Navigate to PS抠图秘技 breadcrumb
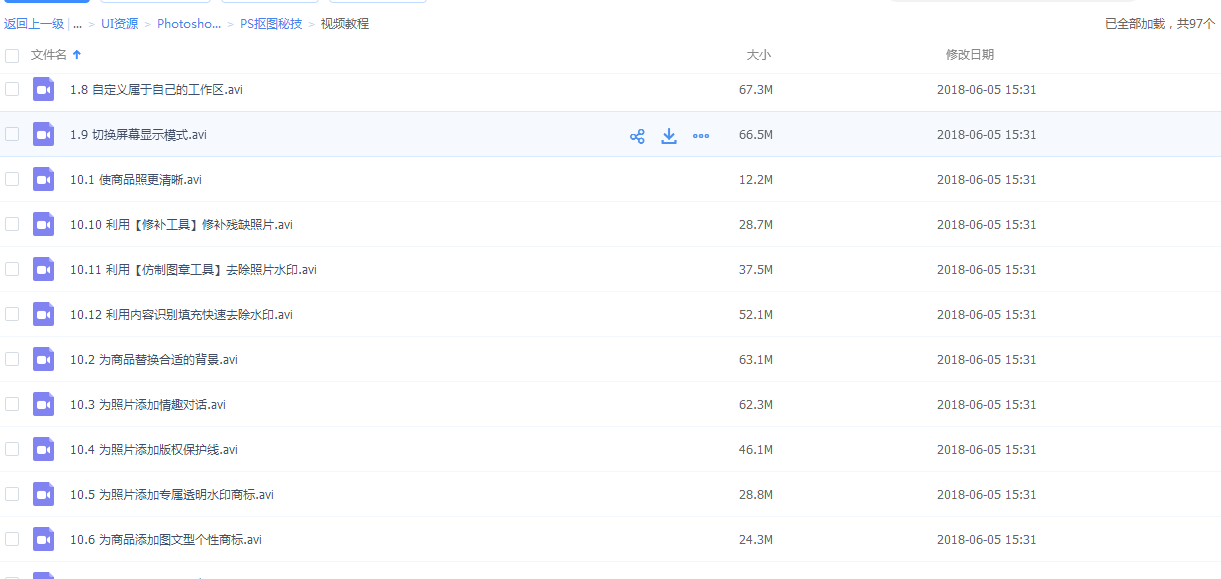 click(x=270, y=24)
